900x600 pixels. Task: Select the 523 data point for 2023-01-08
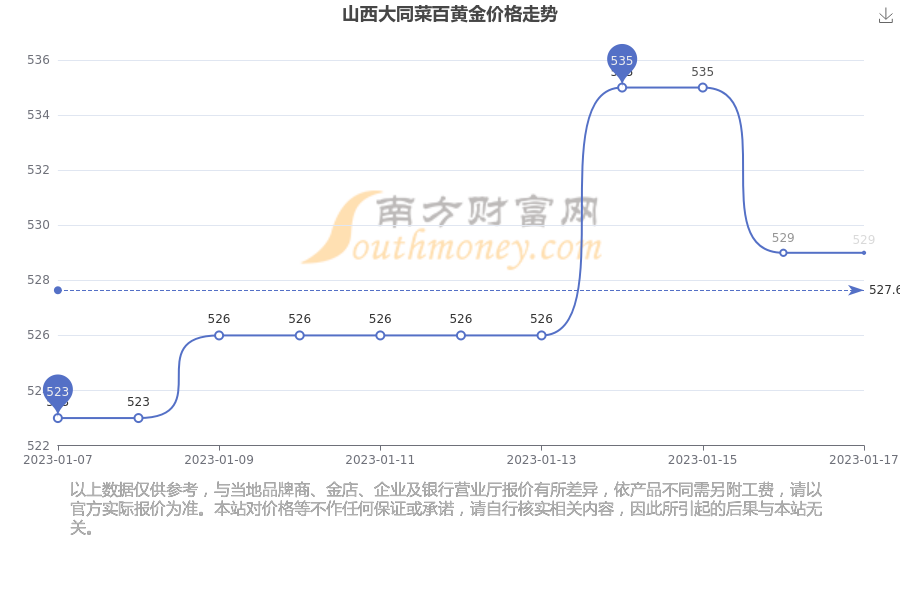138,418
